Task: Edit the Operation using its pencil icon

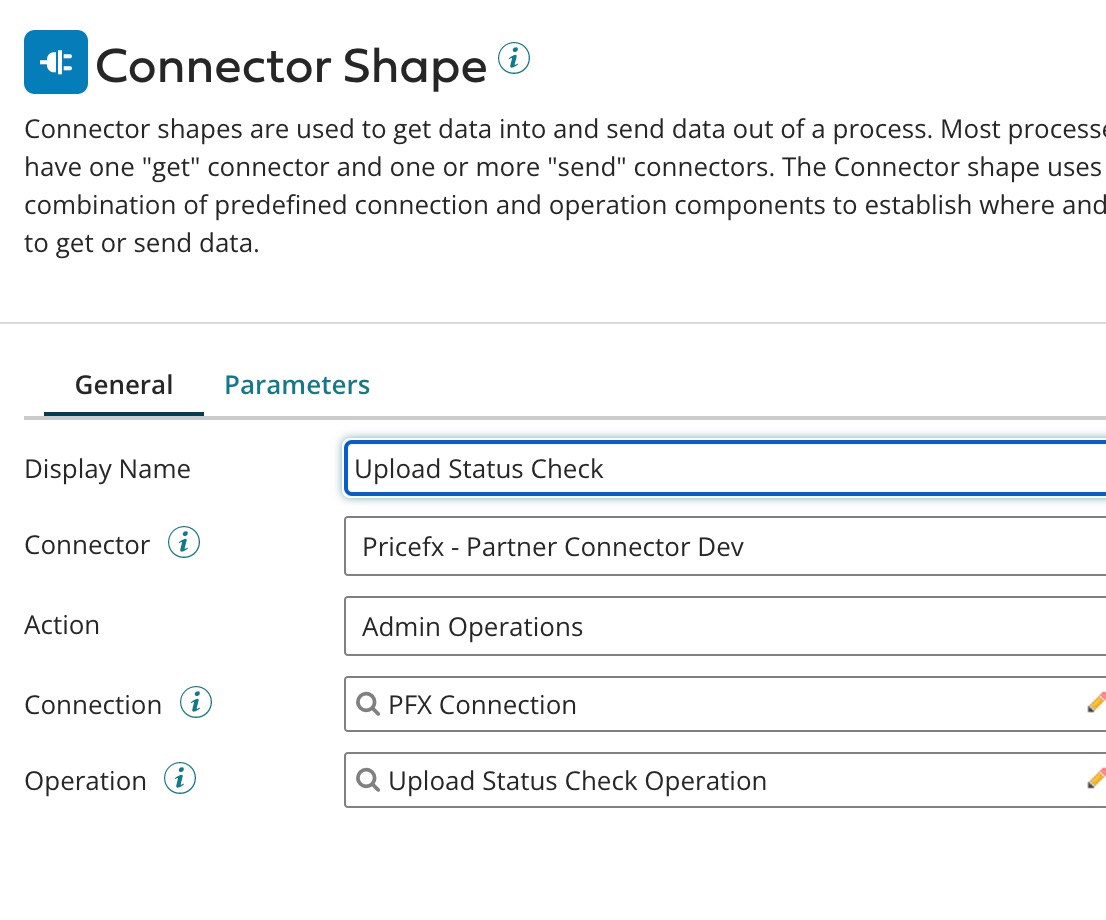Action: click(1095, 779)
